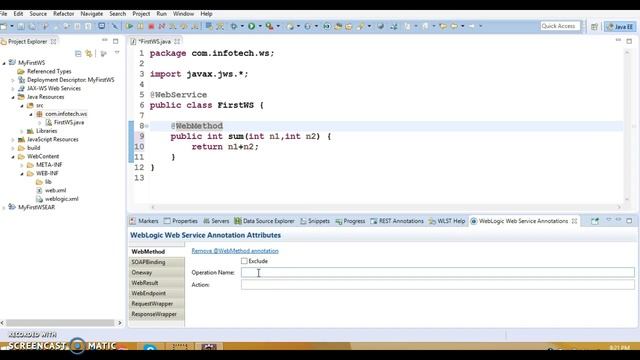Click the Forward navigation arrow icon

tap(472, 26)
